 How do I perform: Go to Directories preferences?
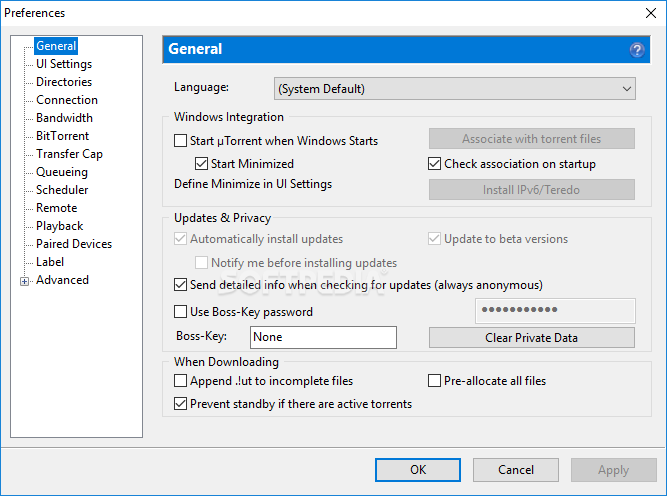[x=64, y=82]
